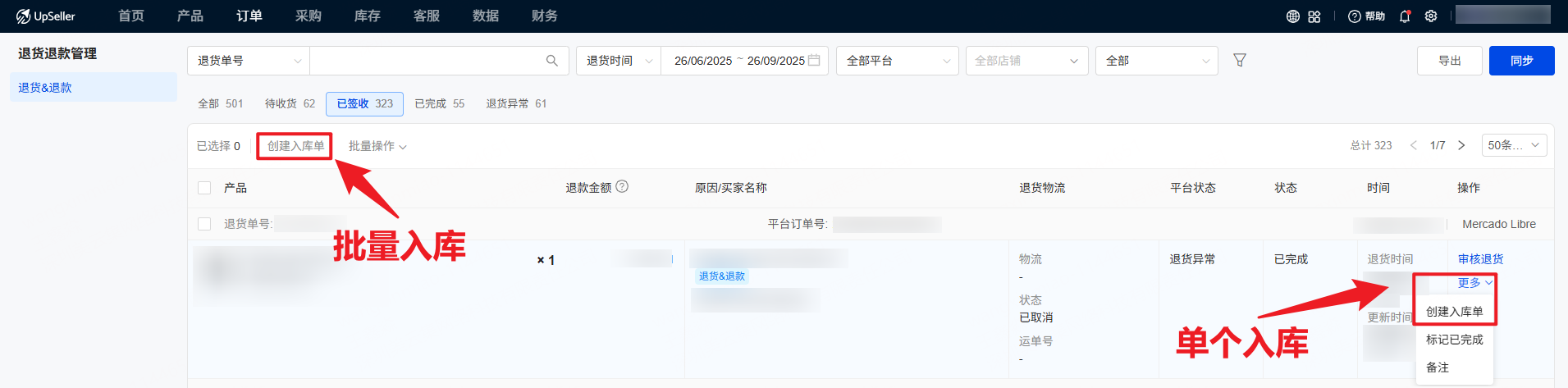1568x388 pixels.
Task: Tick the select-all checkbox beside 产品
Action: 204,188
